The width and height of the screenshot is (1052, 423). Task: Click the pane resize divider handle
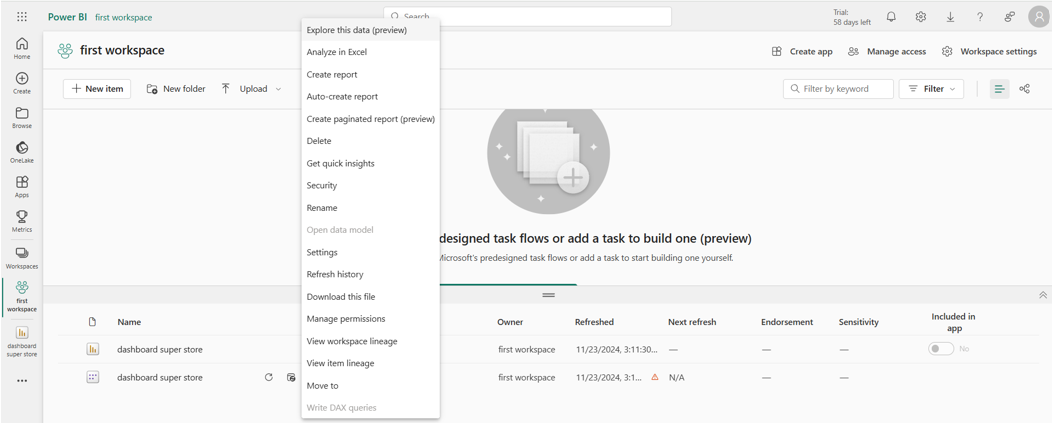(x=548, y=295)
